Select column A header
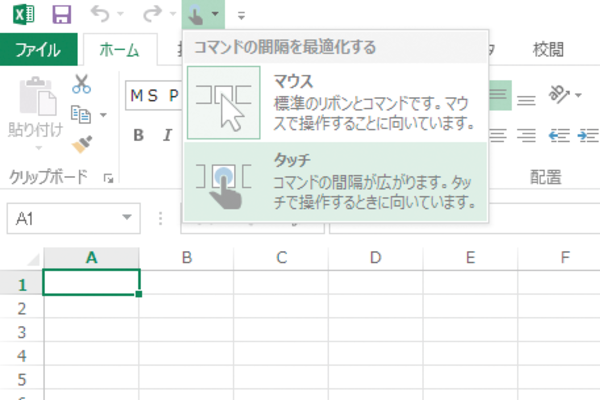600x400 pixels. coord(91,258)
